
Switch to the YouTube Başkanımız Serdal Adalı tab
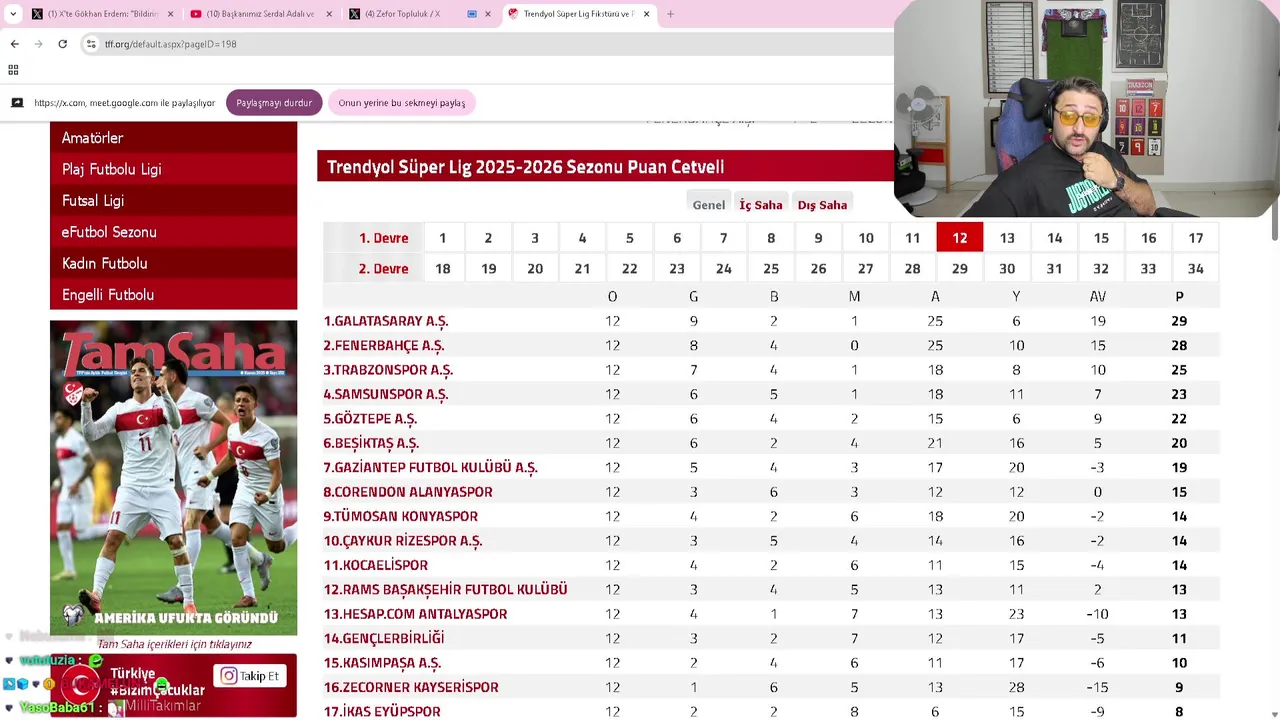[260, 14]
